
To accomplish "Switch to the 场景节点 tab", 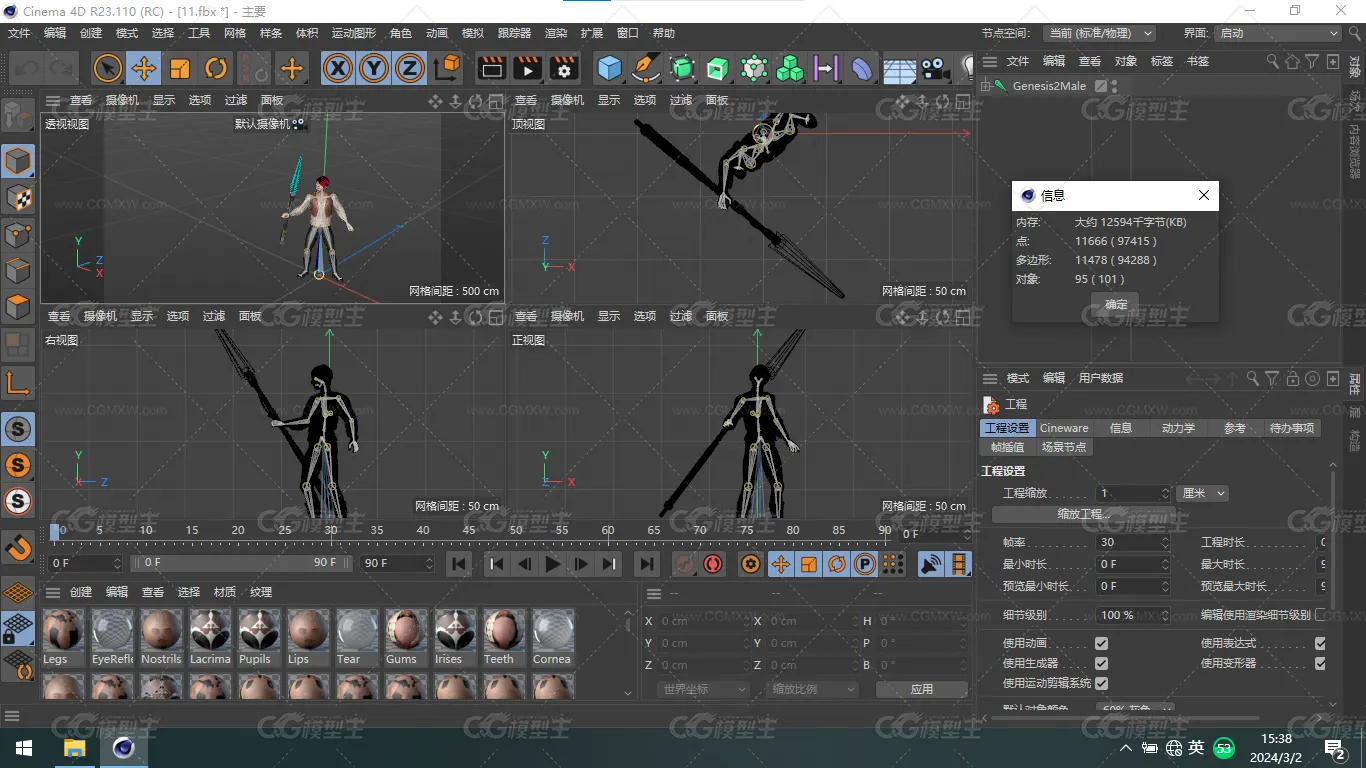I will [x=1063, y=447].
